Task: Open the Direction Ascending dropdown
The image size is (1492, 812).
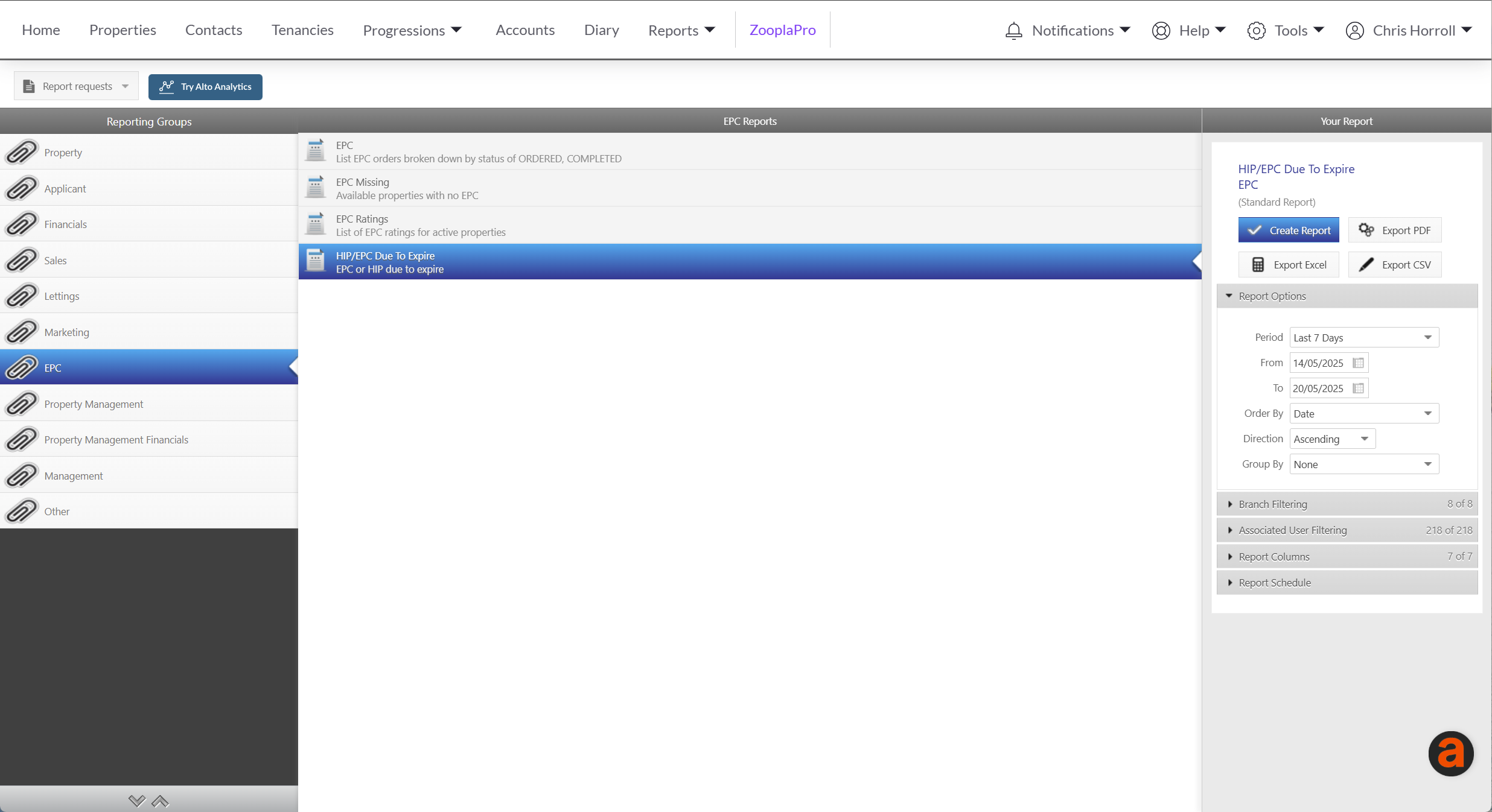Action: [x=1332, y=439]
